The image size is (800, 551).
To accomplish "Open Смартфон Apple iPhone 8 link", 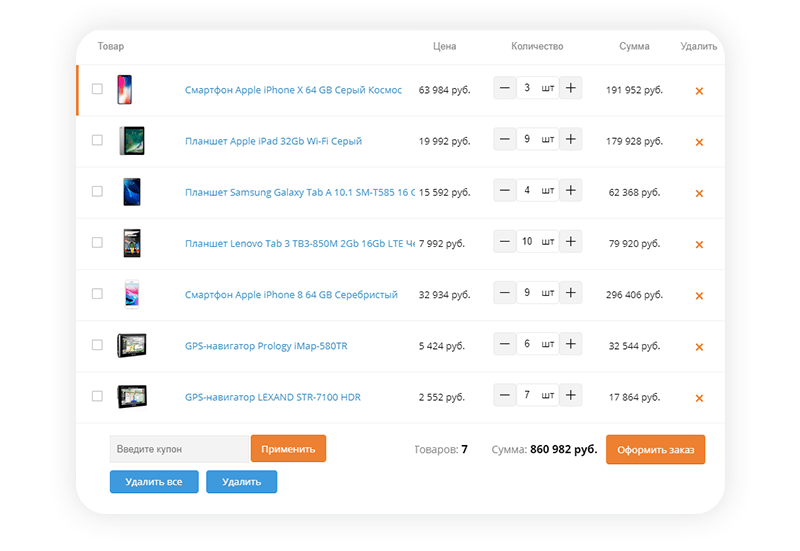I will [x=291, y=295].
